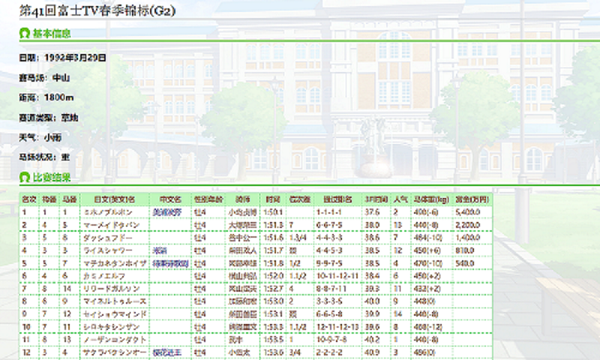The width and height of the screenshot is (600, 360).
Task: Open the 美浦波旁 horse link
Action: [167, 212]
